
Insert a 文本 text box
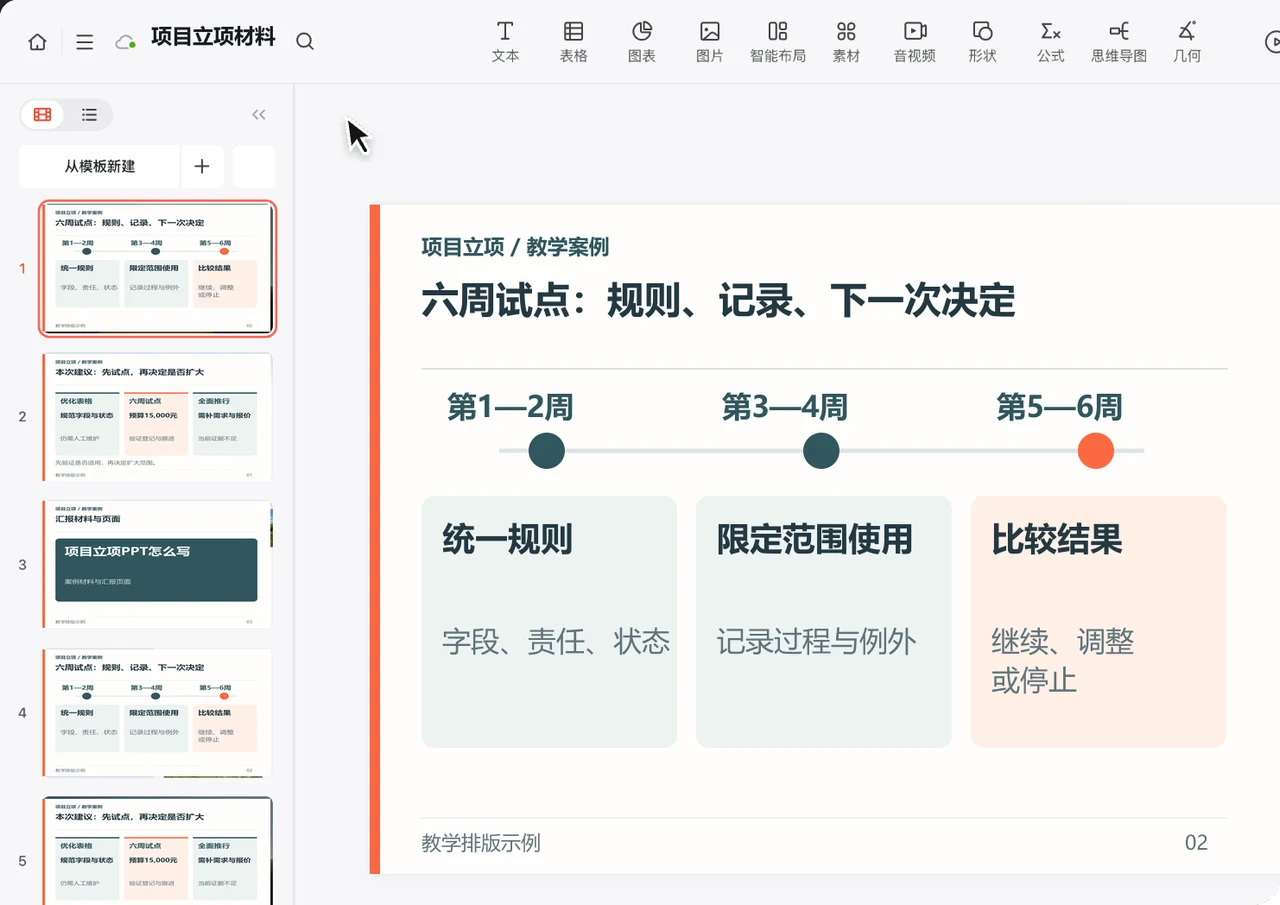[506, 42]
